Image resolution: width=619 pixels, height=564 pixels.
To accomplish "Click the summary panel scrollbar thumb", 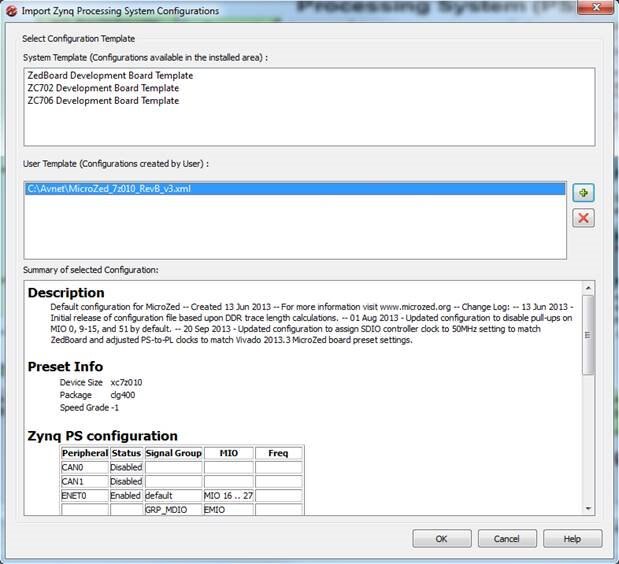I will tap(588, 335).
